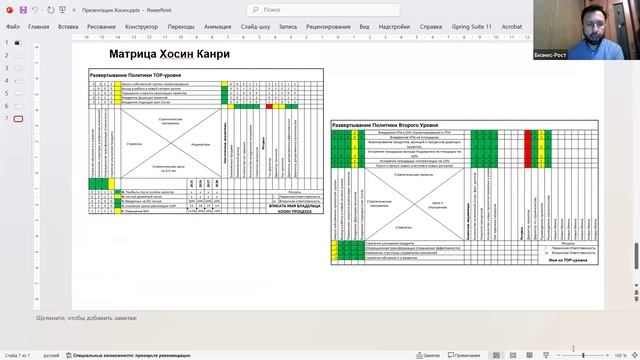The image size is (640, 360).
Task: Open the Слайд-шоу ribbon tab
Action: click(255, 27)
